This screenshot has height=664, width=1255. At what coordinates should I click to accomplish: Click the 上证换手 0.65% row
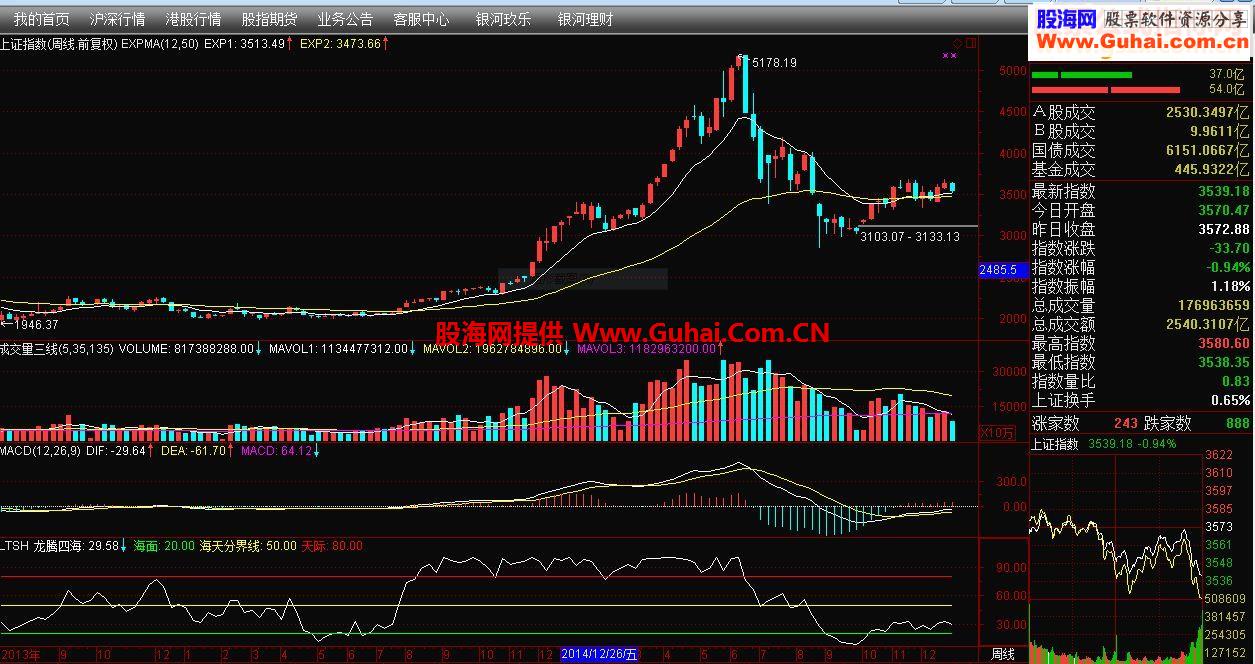tap(1141, 400)
